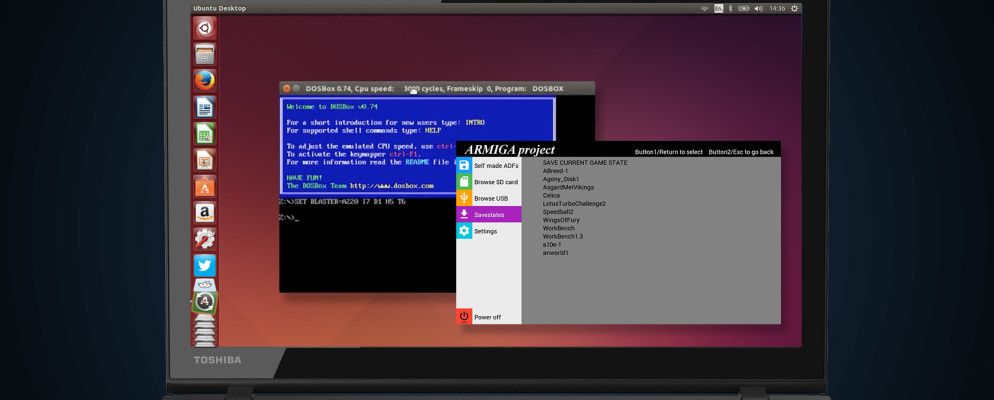Load the Celica savestate
The image size is (994, 400).
551,196
